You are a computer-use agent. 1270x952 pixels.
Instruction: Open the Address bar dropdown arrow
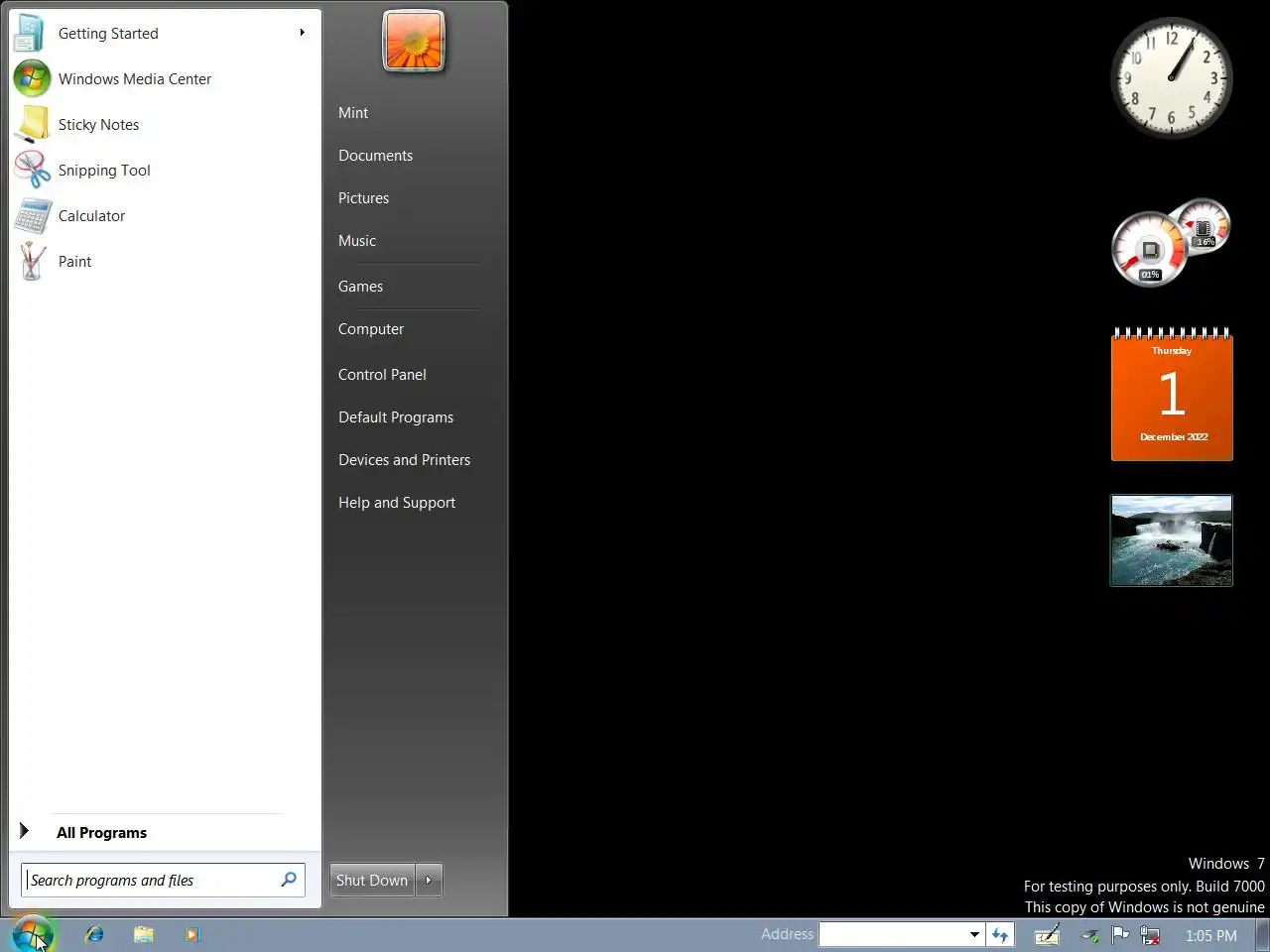point(974,934)
